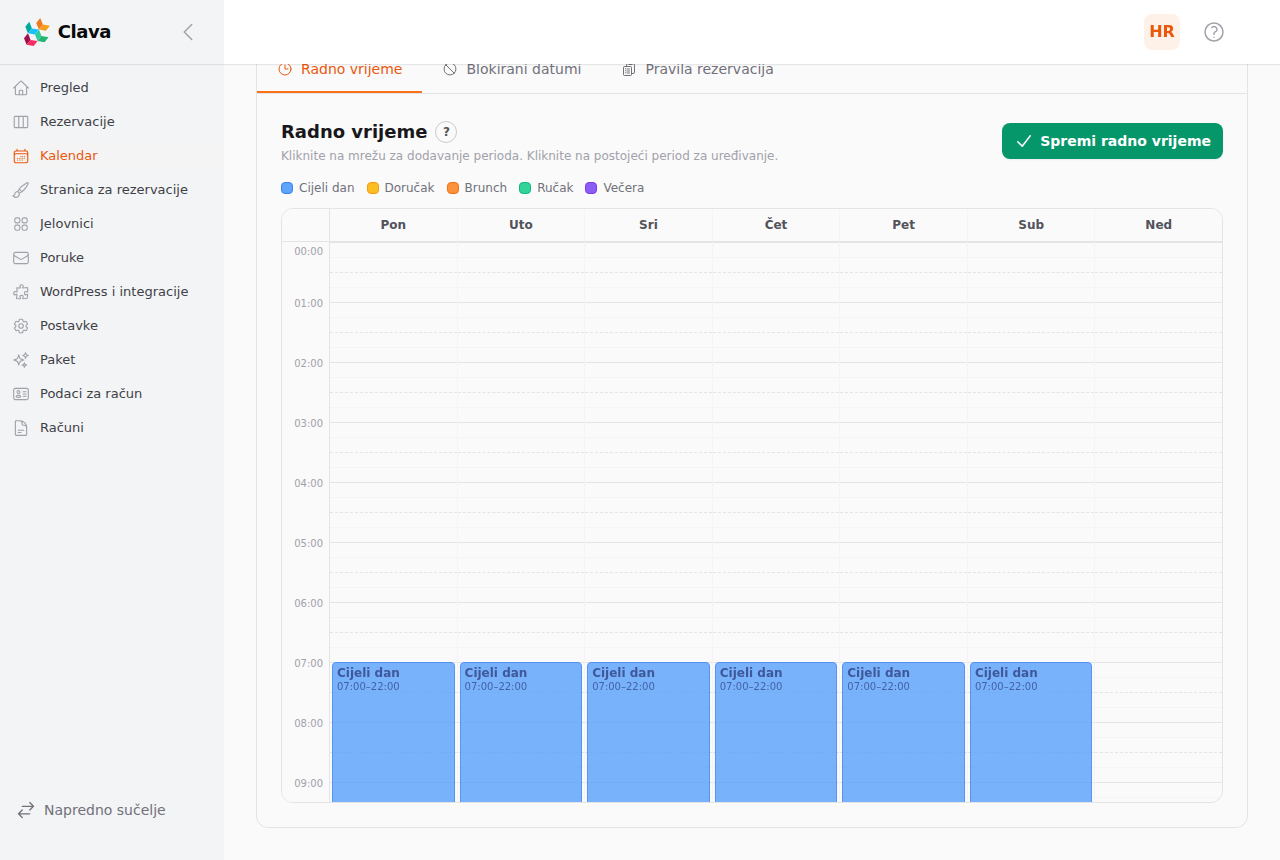Open the help question mark in header
This screenshot has width=1280, height=860.
click(x=1214, y=32)
